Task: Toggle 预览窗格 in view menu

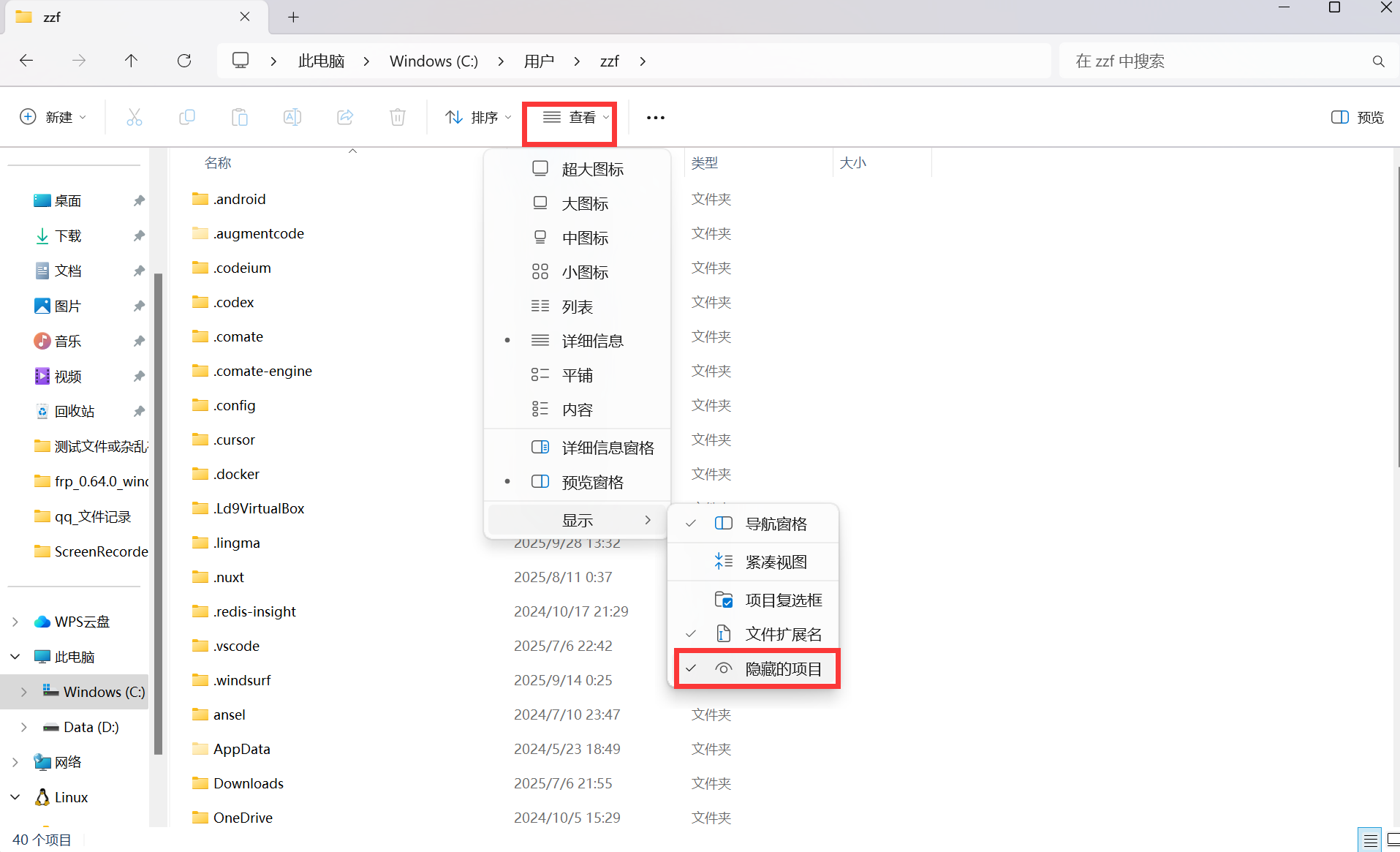Action: tap(578, 482)
